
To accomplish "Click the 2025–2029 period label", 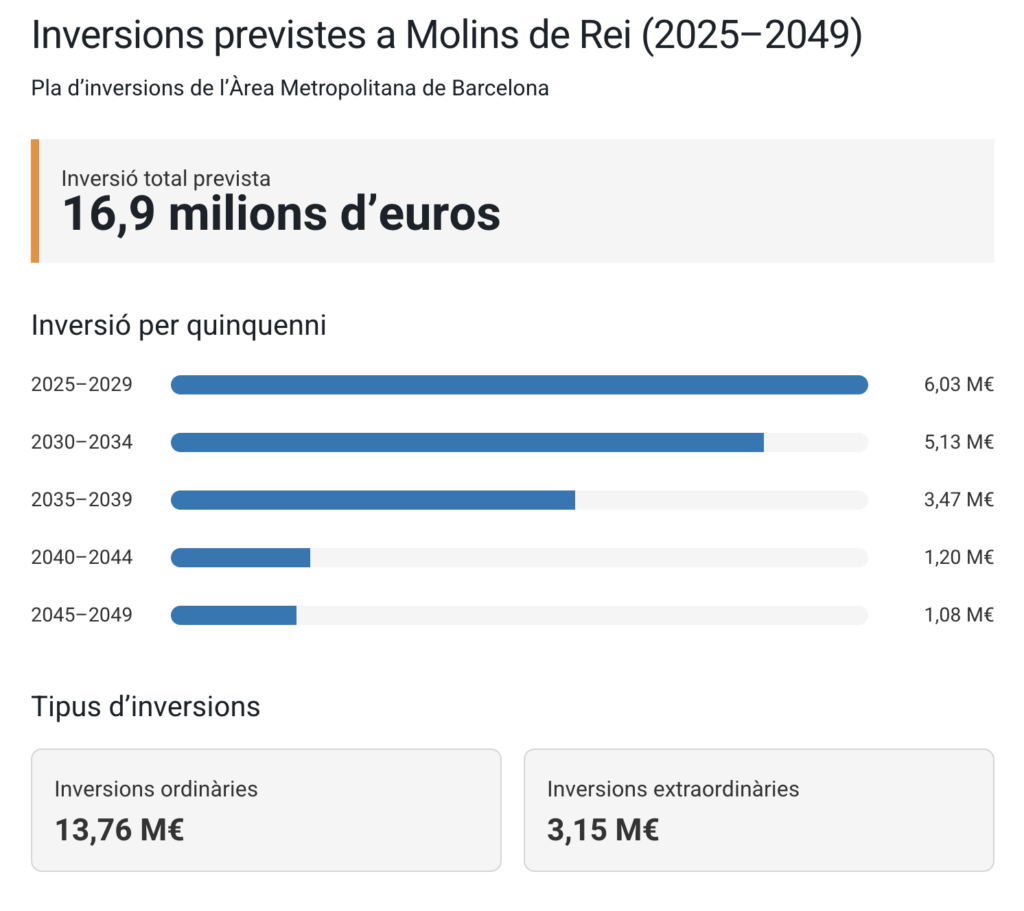I will (82, 385).
